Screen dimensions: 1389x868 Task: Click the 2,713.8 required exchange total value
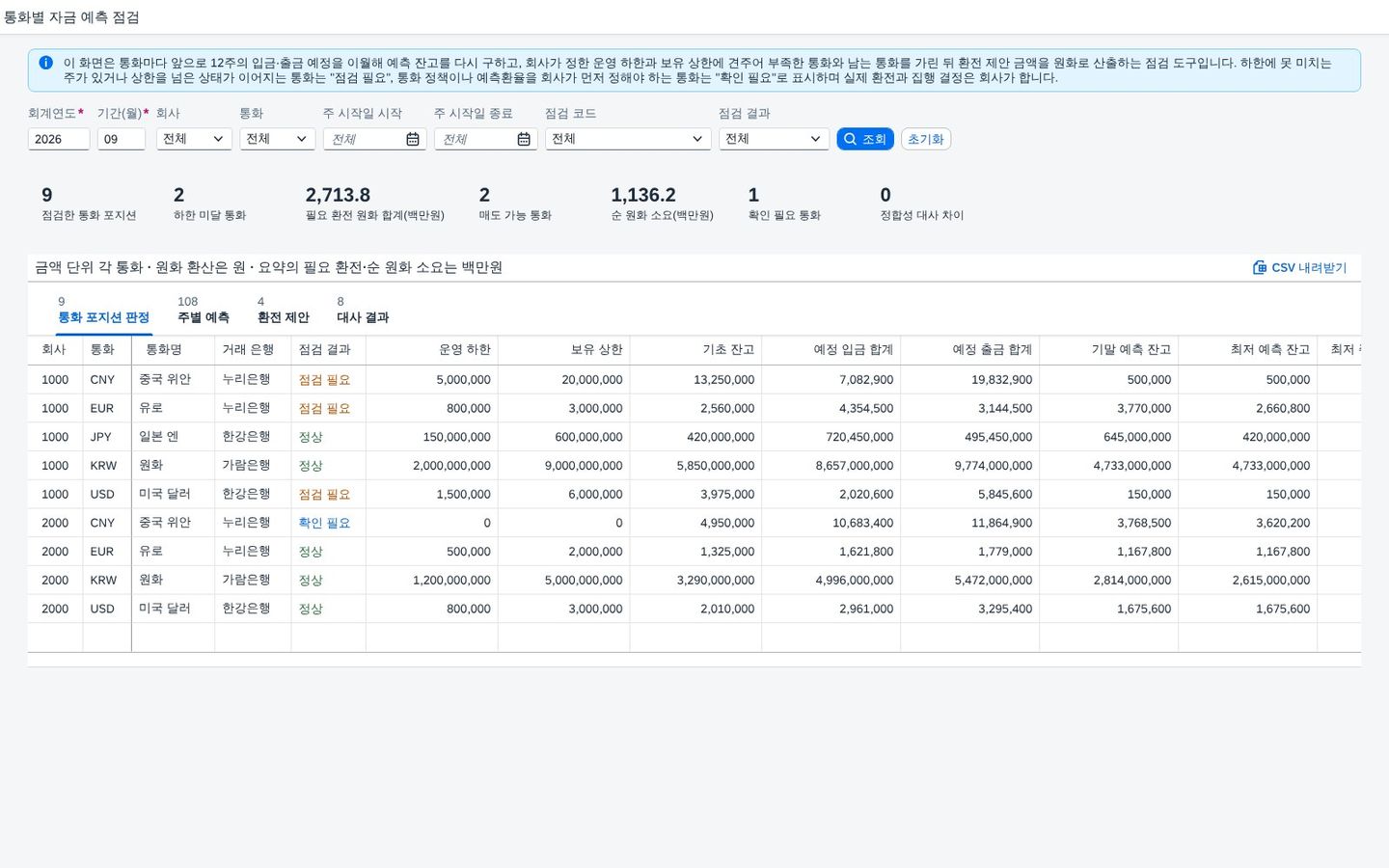(x=338, y=195)
